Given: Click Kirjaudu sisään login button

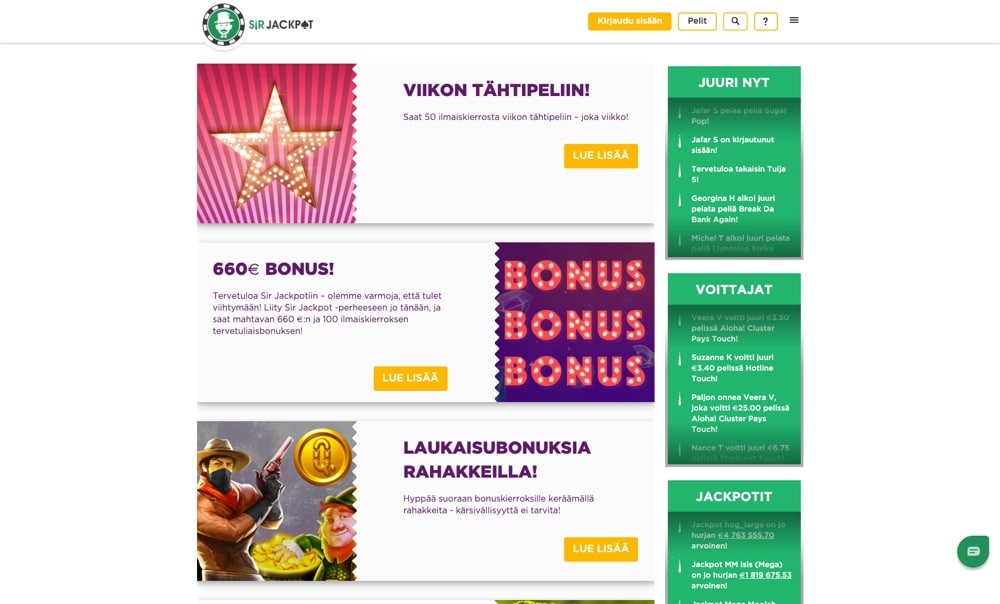Looking at the screenshot, I should click(x=629, y=21).
